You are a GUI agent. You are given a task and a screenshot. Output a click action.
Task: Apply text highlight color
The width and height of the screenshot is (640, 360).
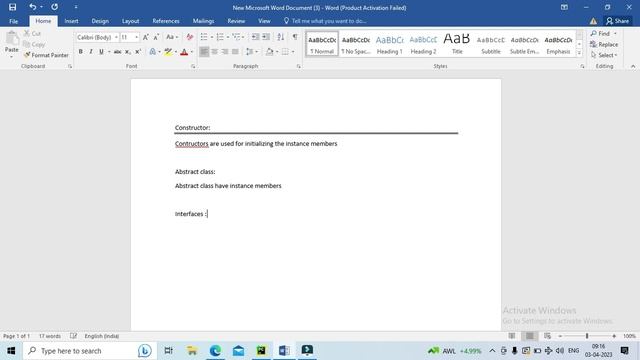(x=168, y=52)
